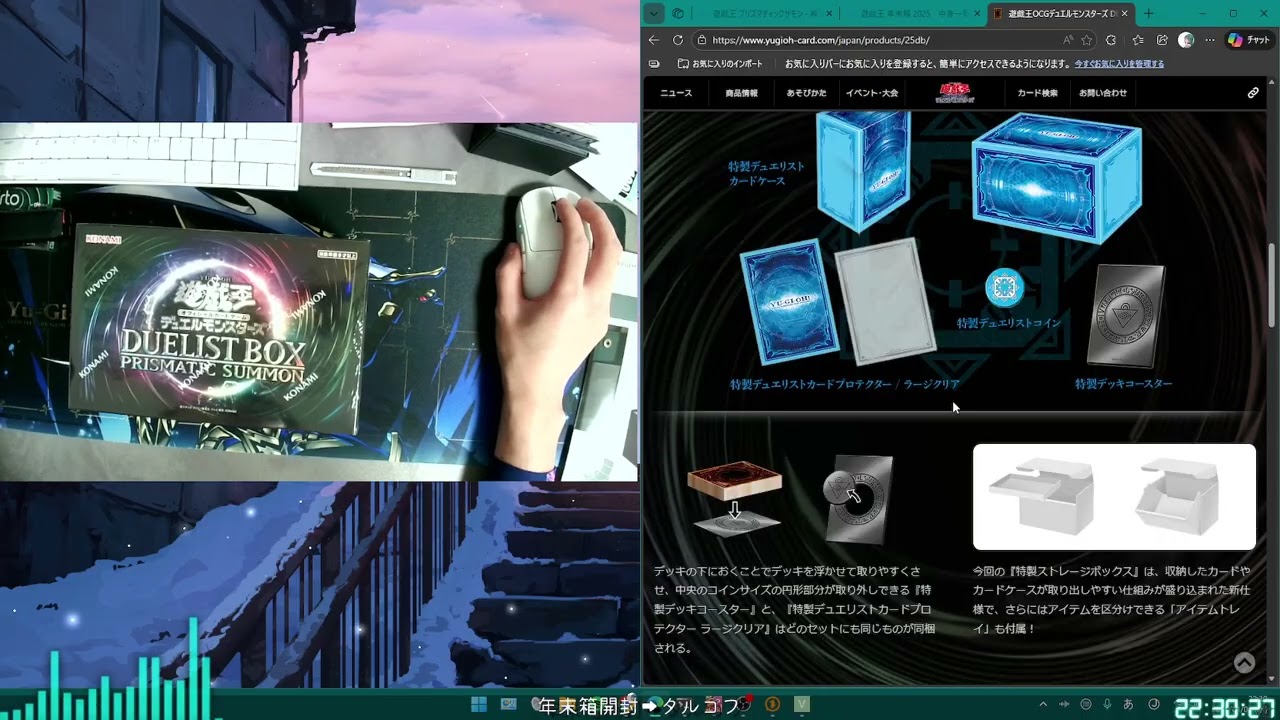Open the browser workspaces icon

click(x=678, y=14)
